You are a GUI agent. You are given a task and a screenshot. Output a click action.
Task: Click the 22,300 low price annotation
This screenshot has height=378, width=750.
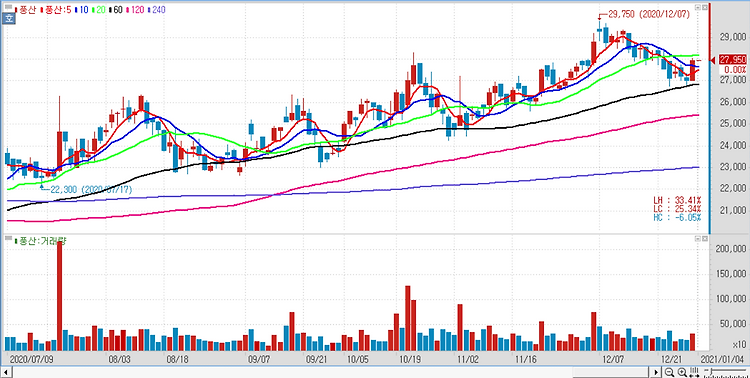(91, 190)
